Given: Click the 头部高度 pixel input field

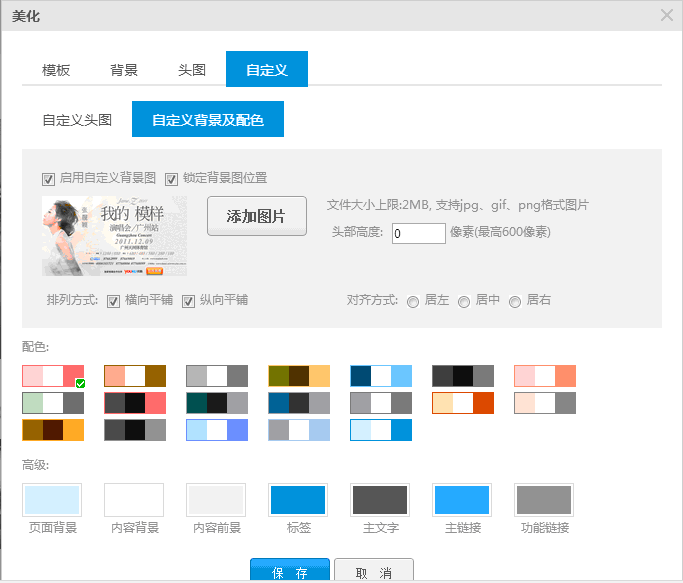Looking at the screenshot, I should 418,233.
